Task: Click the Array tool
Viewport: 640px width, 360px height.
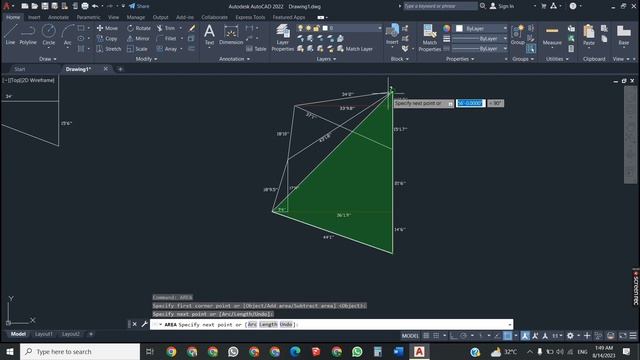Action: click(x=167, y=49)
